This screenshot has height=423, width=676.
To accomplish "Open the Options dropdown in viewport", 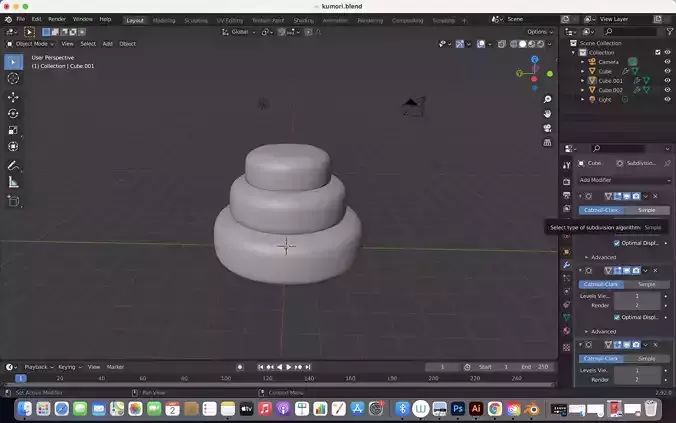I will pos(540,32).
